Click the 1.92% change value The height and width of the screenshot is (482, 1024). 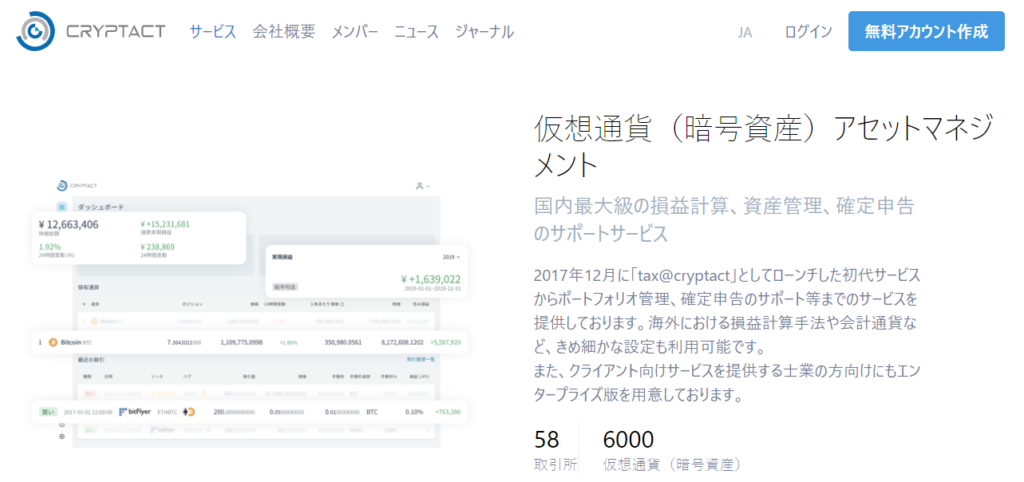coord(50,248)
